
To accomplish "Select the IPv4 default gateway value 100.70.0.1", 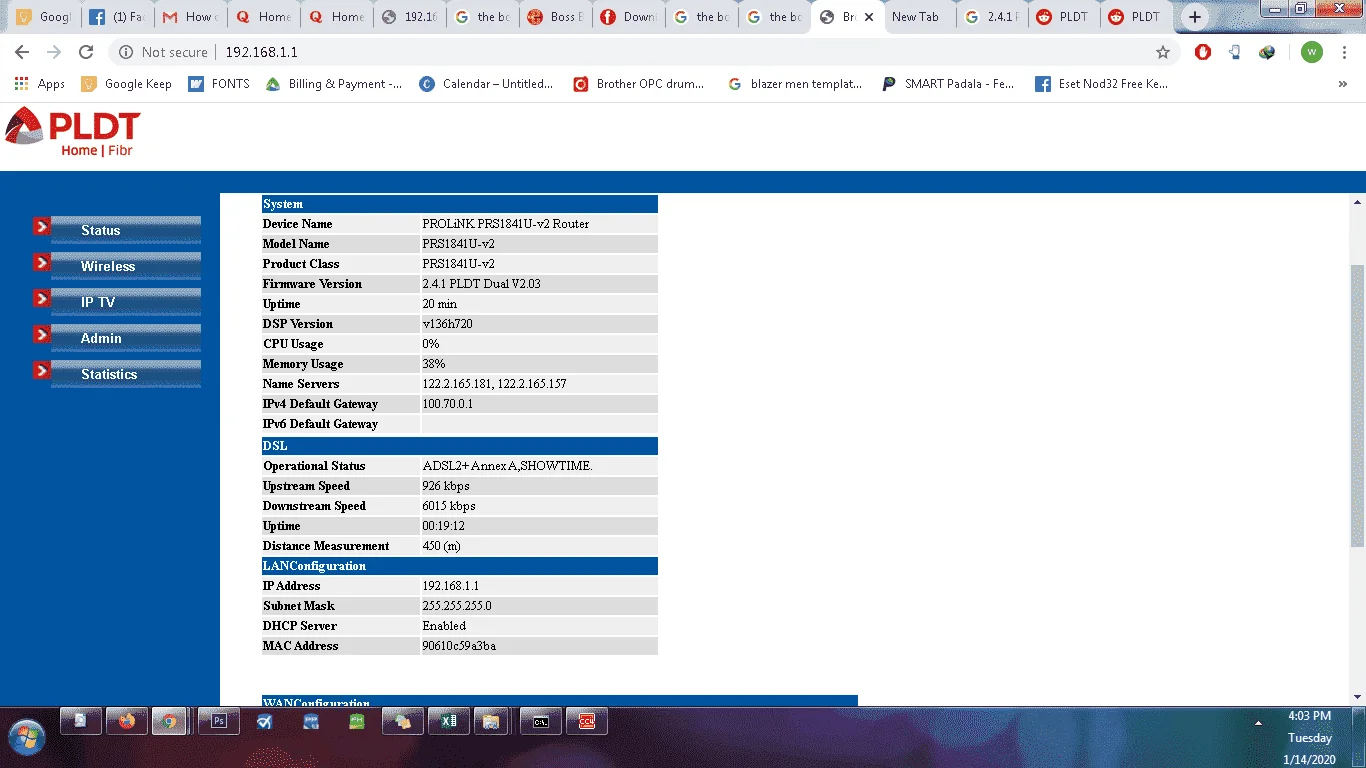I will [x=448, y=404].
